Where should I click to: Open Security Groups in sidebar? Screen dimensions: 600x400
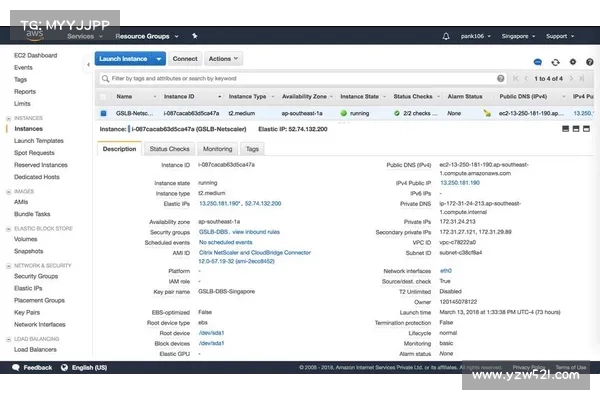click(x=36, y=276)
